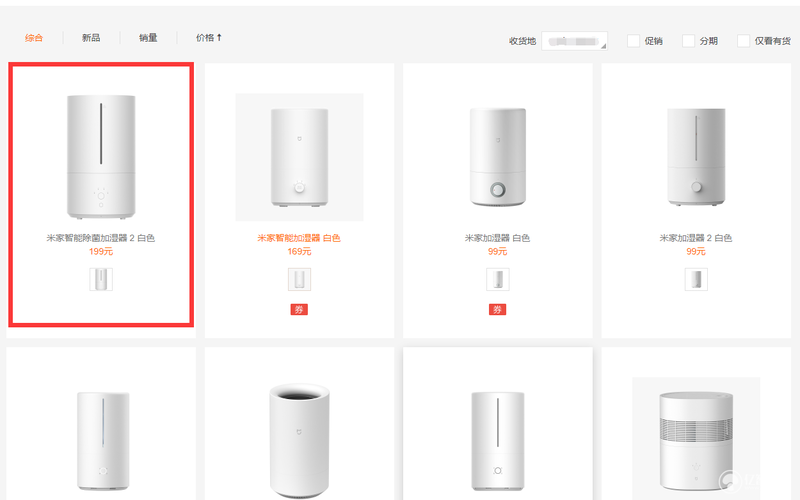Check the 仅看有货 filter box
The height and width of the screenshot is (500, 800).
point(743,41)
